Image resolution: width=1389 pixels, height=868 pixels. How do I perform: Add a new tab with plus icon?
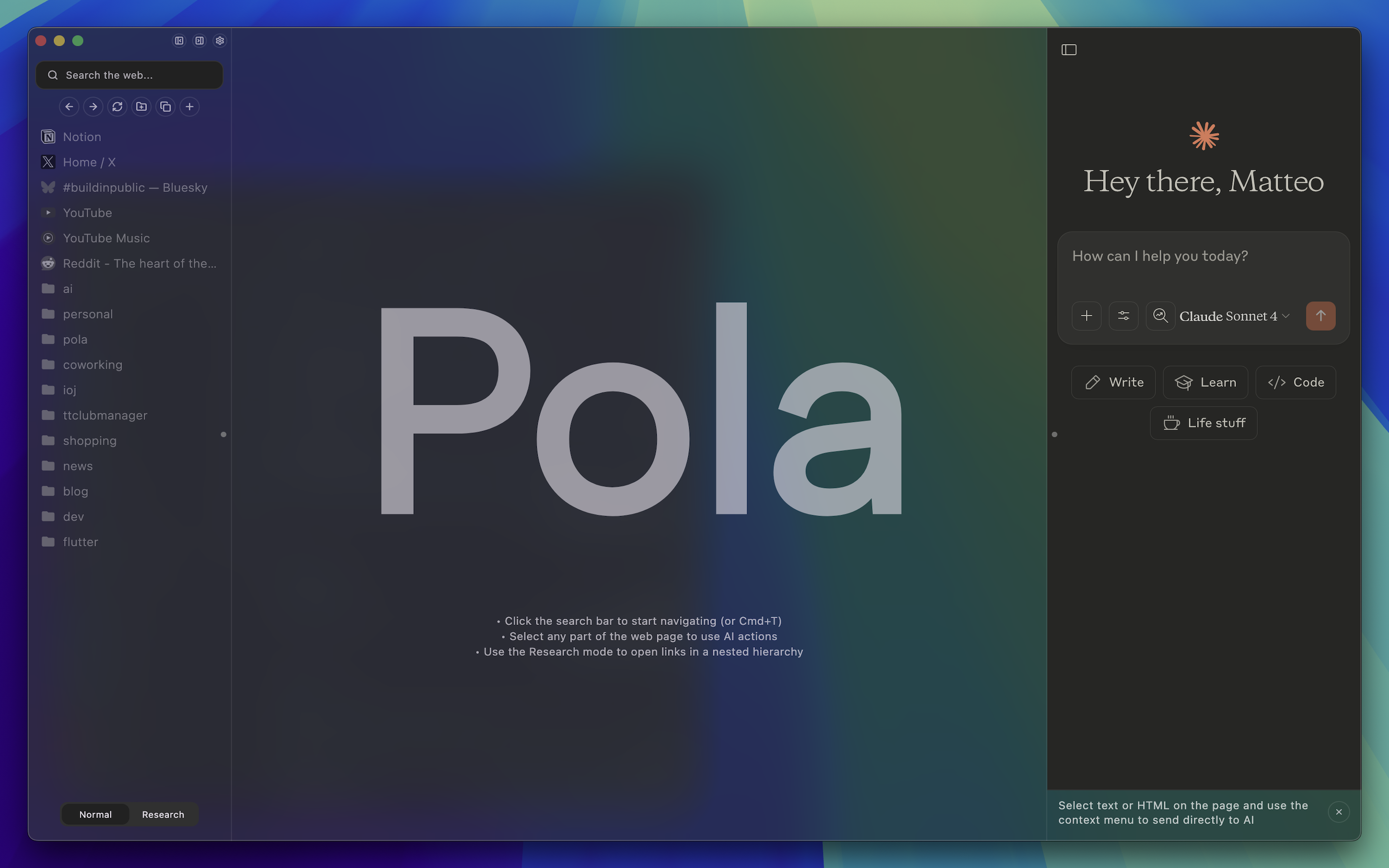click(190, 107)
